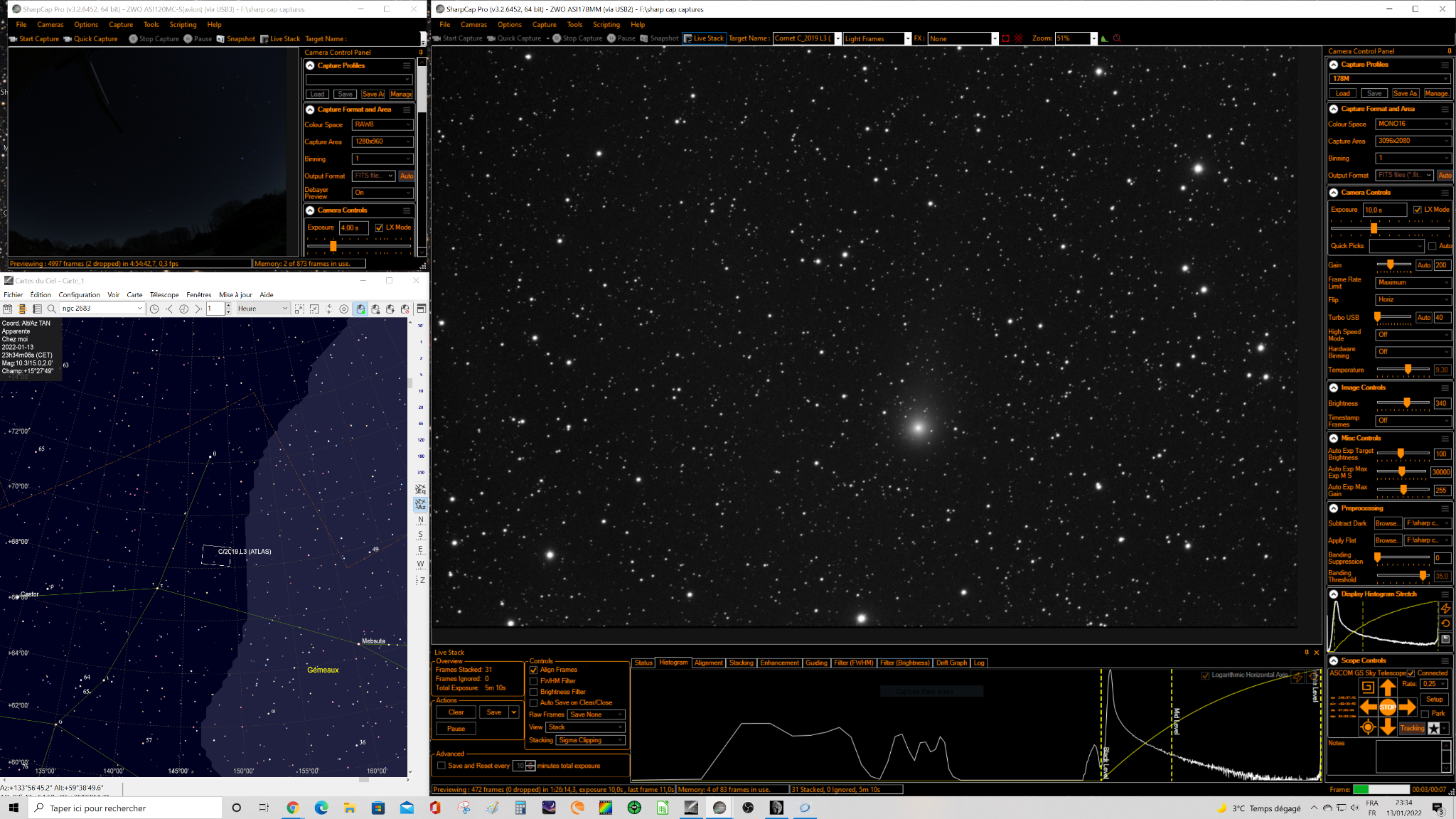Click the green histogram icon next to Zoom
The width and height of the screenshot is (1456, 819).
1104,38
